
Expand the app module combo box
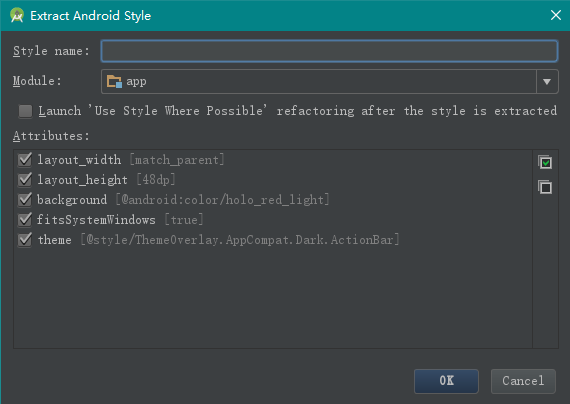[x=329, y=81]
